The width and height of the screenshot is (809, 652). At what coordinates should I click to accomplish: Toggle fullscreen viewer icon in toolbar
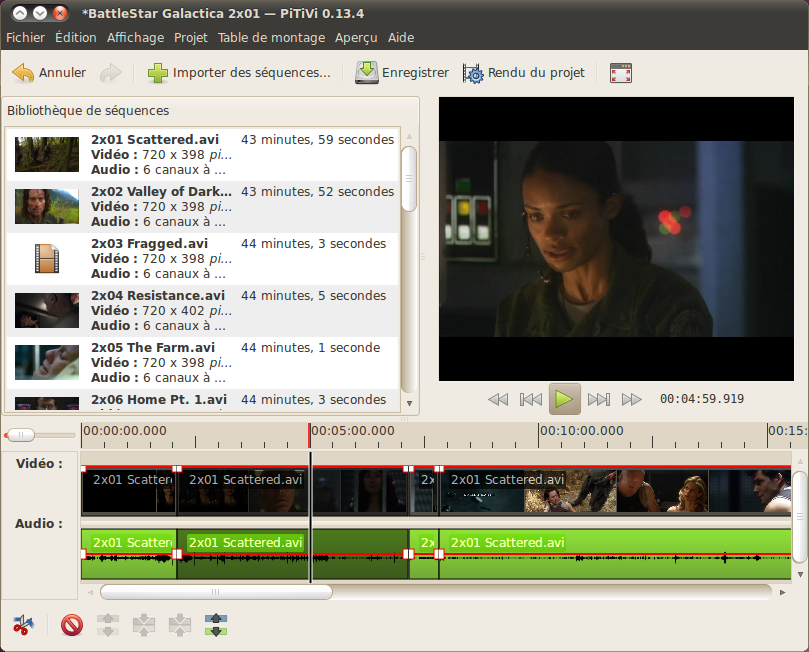click(621, 73)
